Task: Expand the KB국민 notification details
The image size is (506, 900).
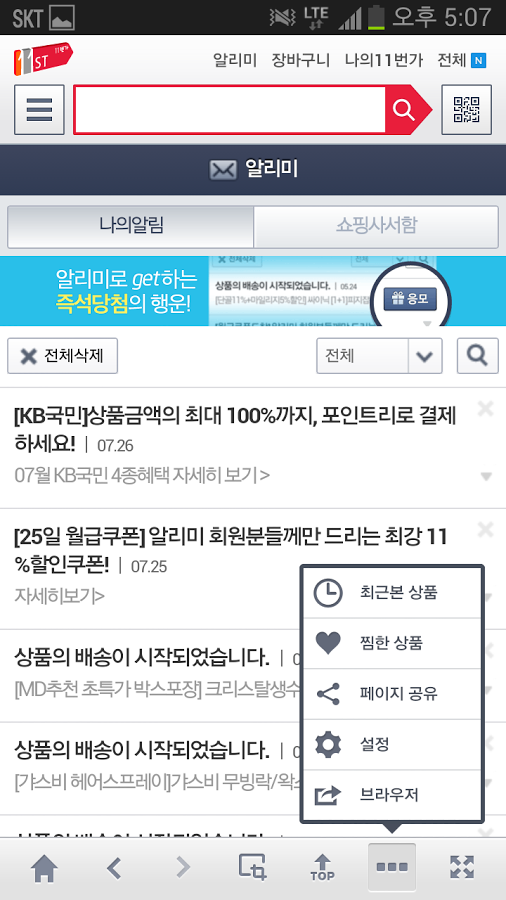Action: click(486, 476)
